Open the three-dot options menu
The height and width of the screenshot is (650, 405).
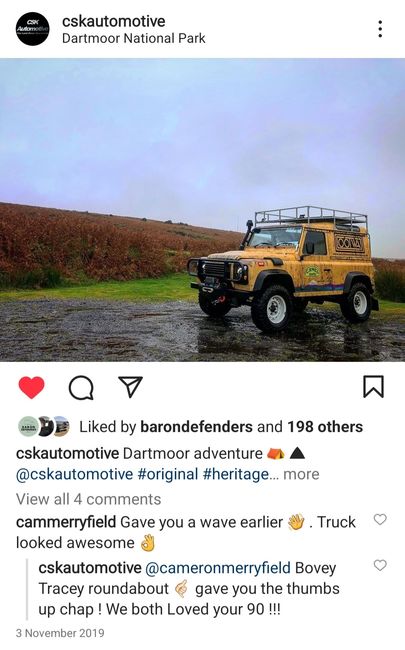[380, 29]
